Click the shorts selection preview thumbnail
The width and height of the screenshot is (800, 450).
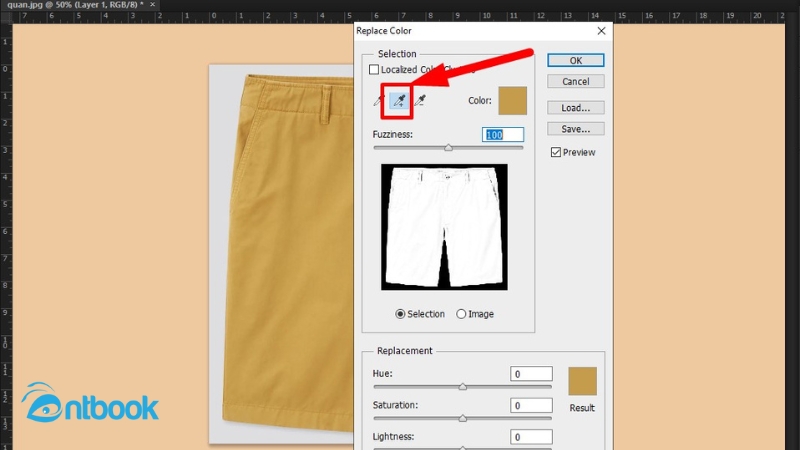(444, 227)
